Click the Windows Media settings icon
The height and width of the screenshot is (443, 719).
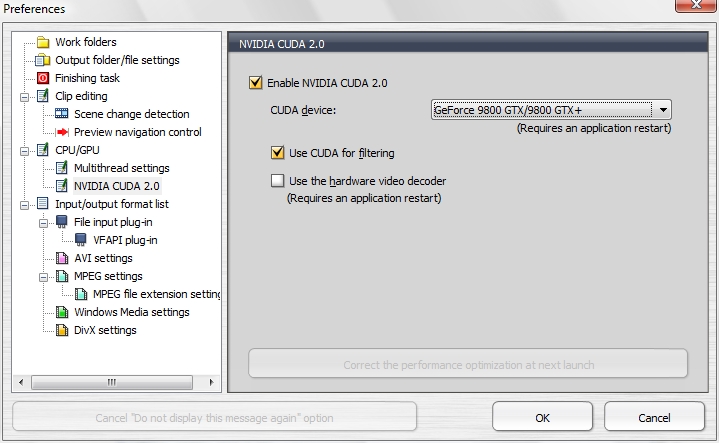61,312
